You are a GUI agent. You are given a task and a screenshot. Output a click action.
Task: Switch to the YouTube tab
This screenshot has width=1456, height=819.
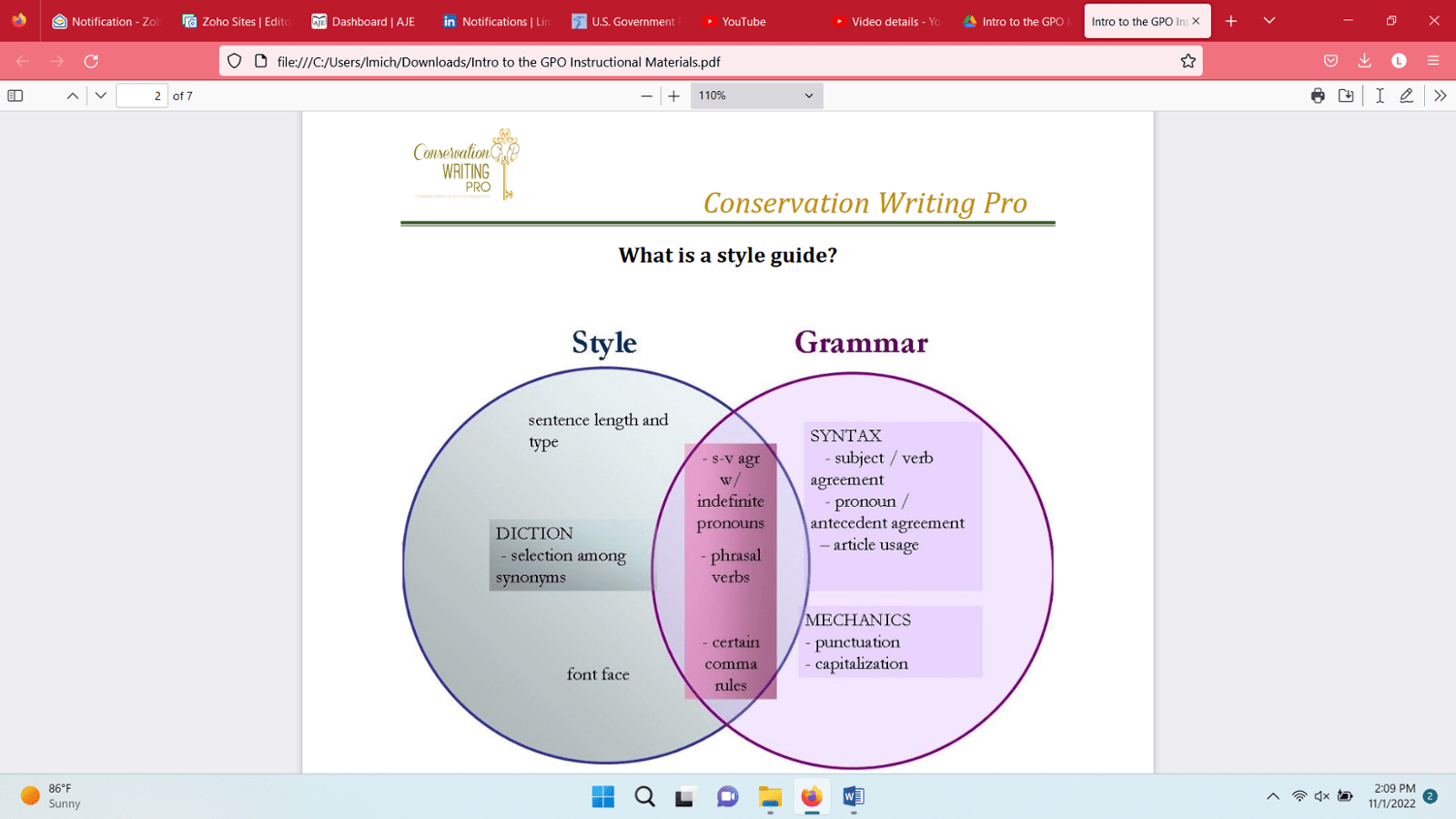click(x=733, y=20)
